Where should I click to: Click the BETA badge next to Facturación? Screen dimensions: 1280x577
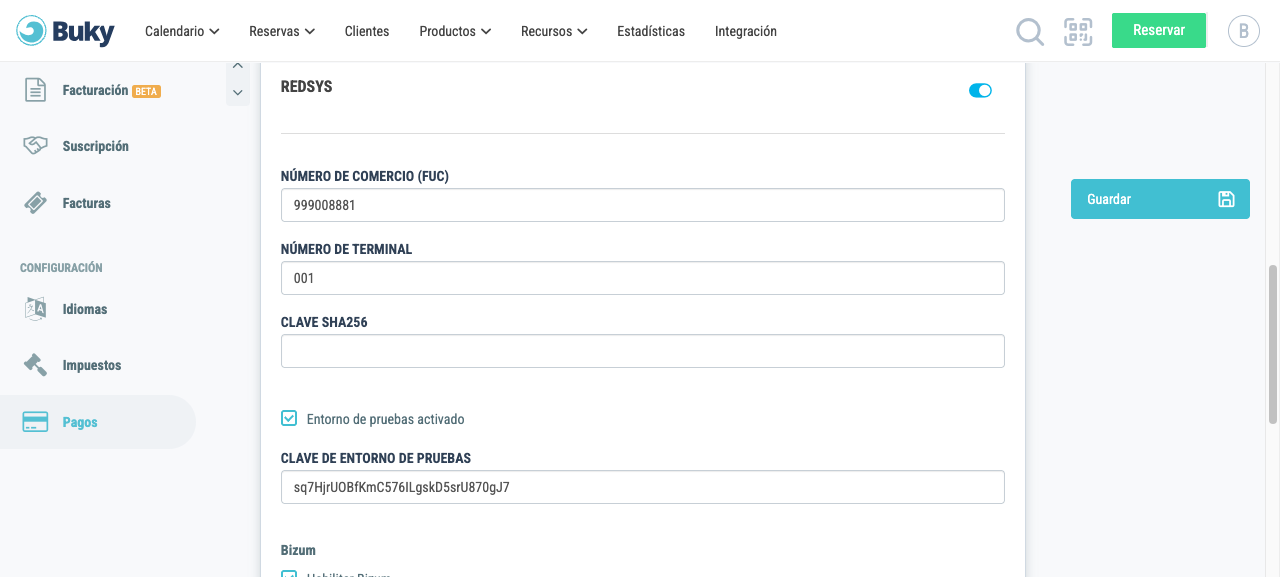[147, 91]
